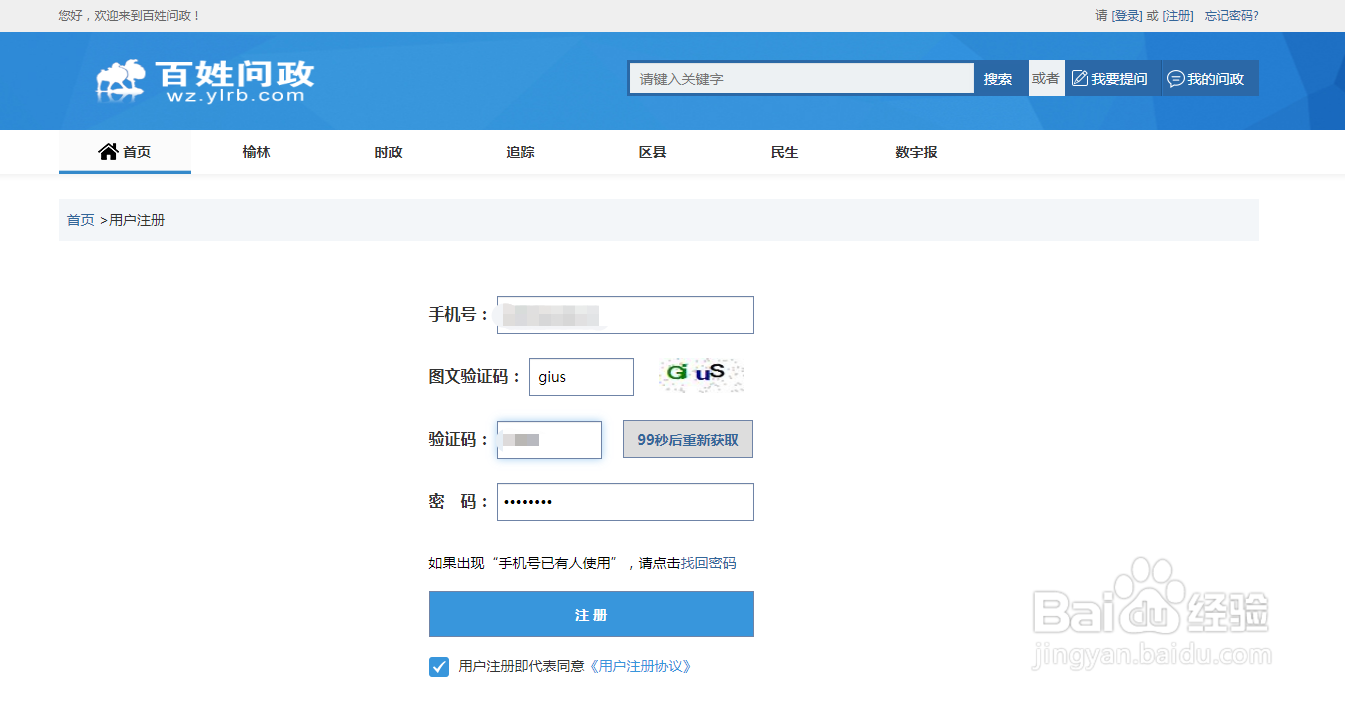Click the speech bubble icon on 我的问政

click(x=1177, y=77)
